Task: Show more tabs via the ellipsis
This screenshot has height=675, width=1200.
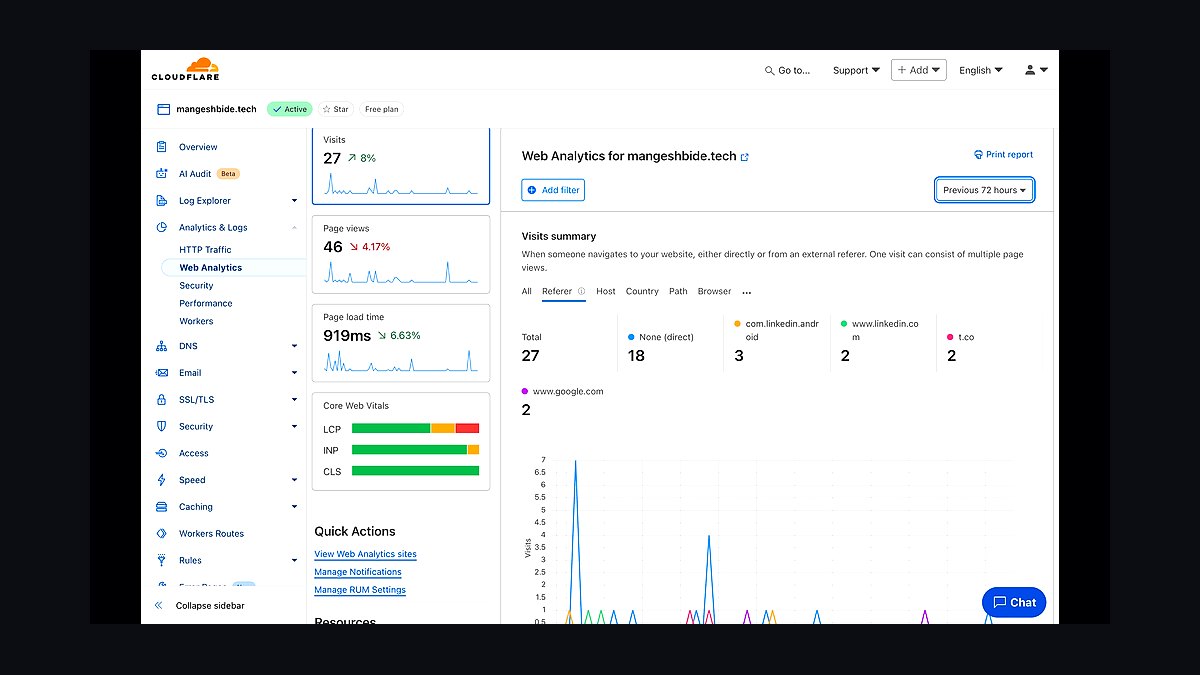Action: click(x=747, y=293)
